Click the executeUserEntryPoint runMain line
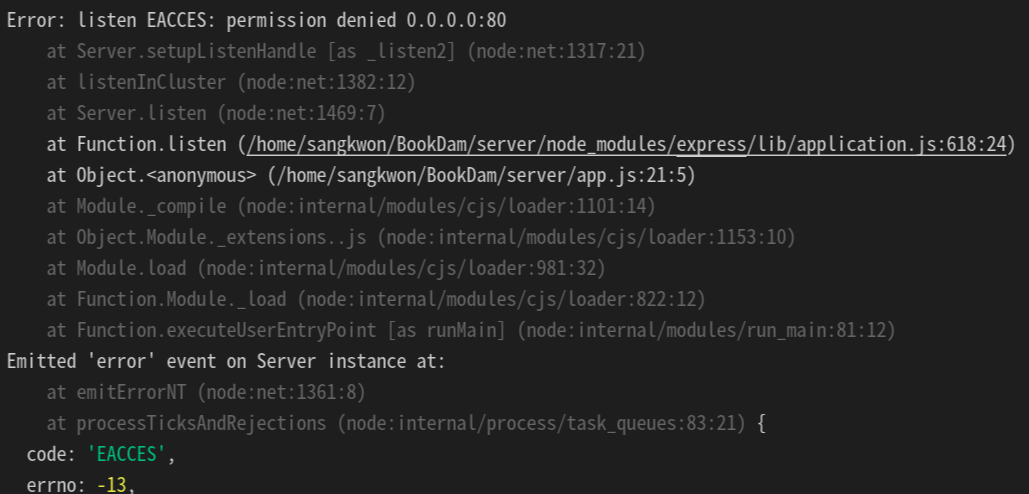This screenshot has height=494, width=1029. click(471, 330)
